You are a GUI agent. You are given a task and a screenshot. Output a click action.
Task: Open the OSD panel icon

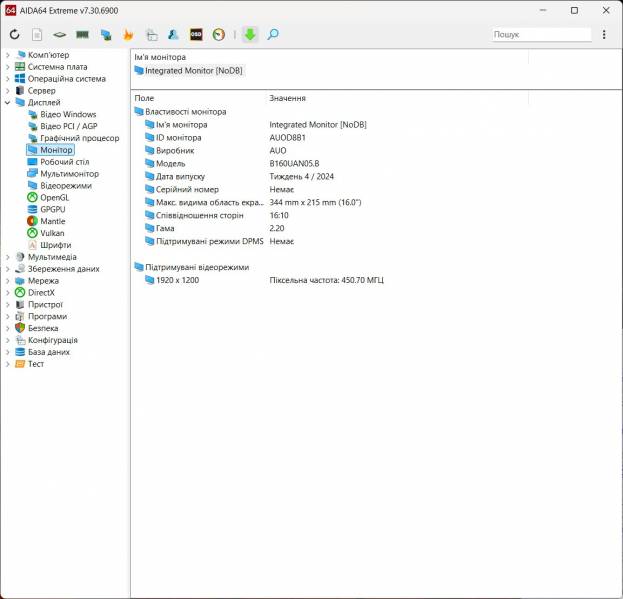[x=196, y=35]
